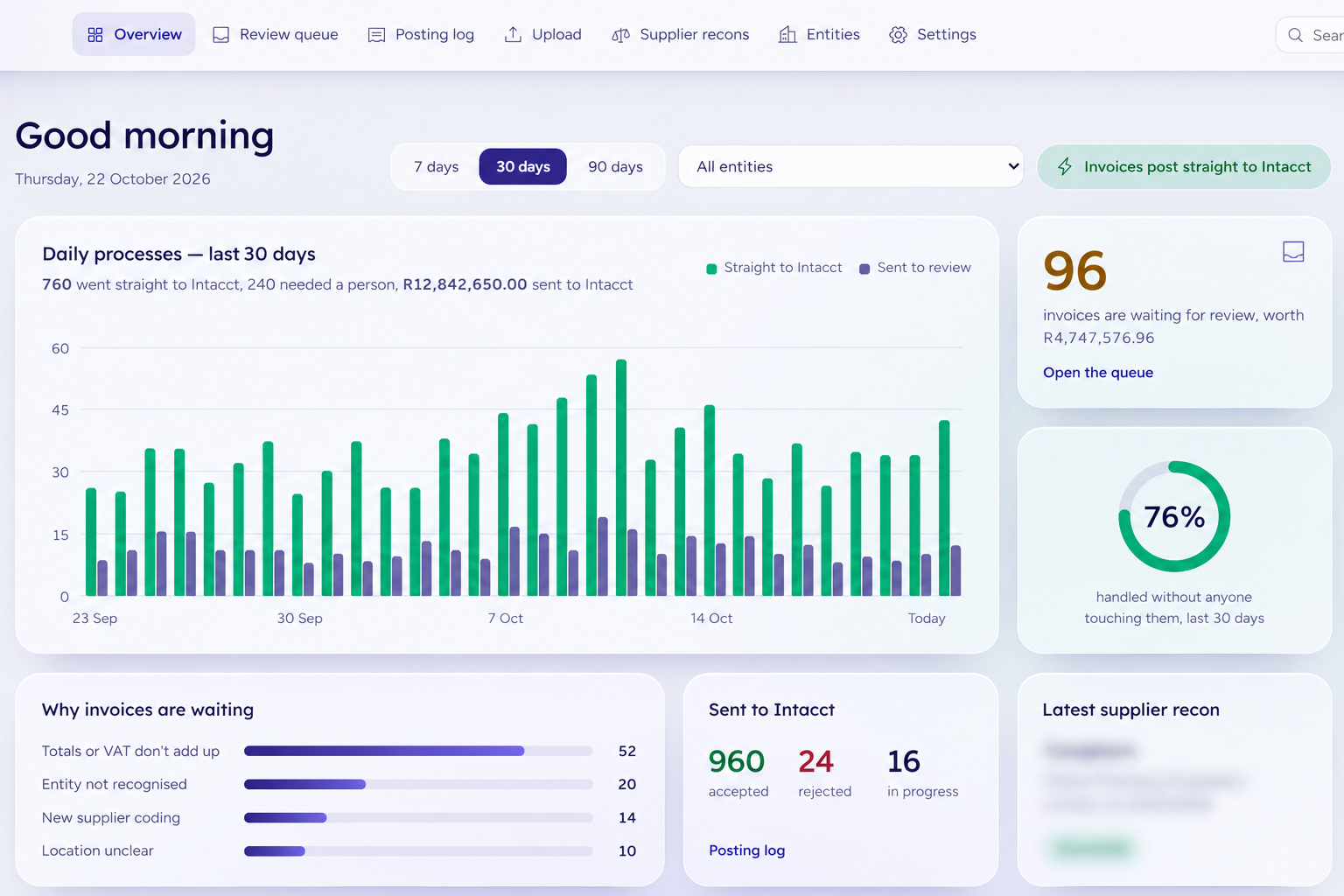Click the Straight to Intacct legend swatch
This screenshot has width=1344, height=896.
point(711,269)
